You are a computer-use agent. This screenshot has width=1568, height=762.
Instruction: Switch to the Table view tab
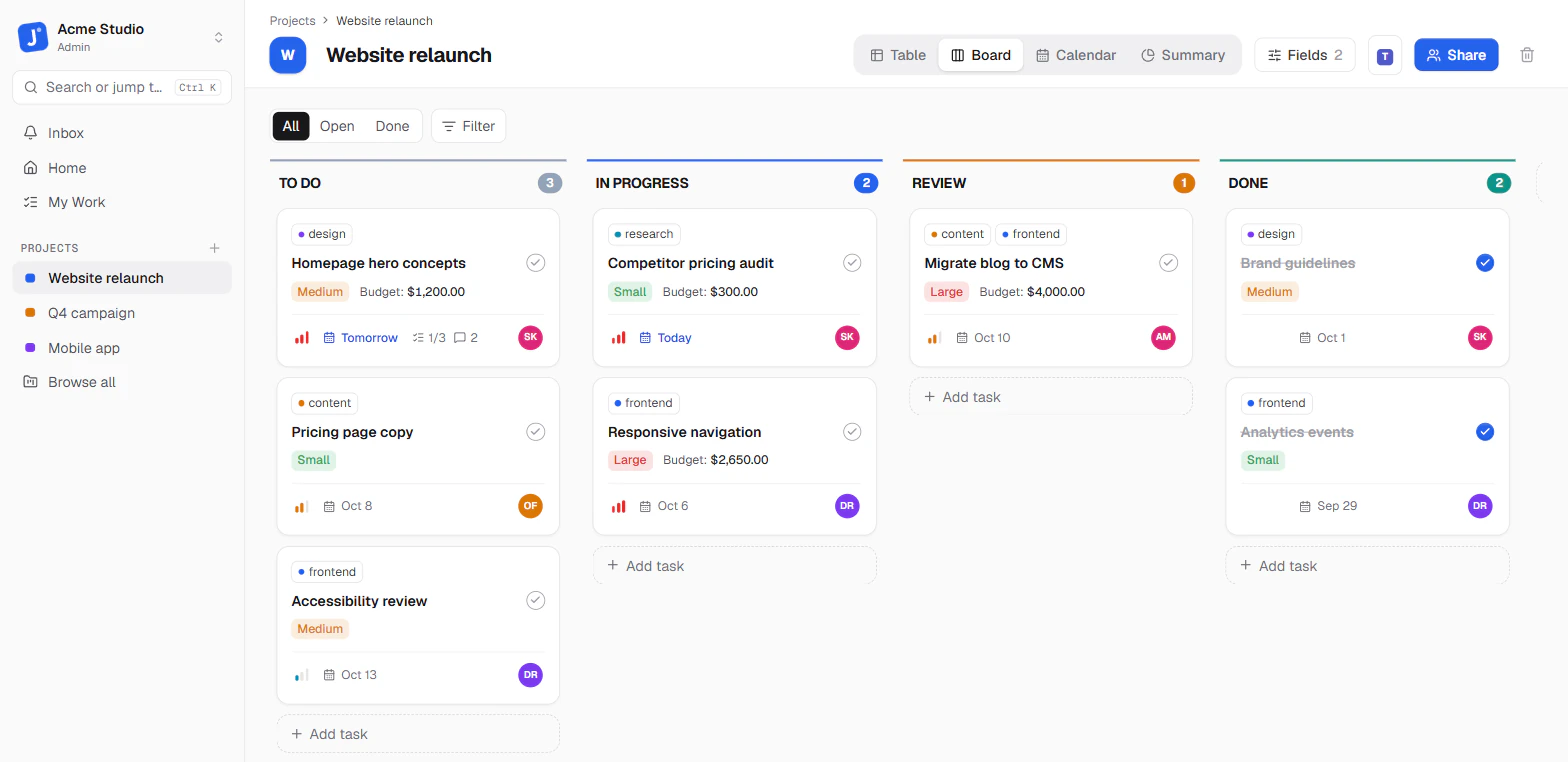coord(898,55)
